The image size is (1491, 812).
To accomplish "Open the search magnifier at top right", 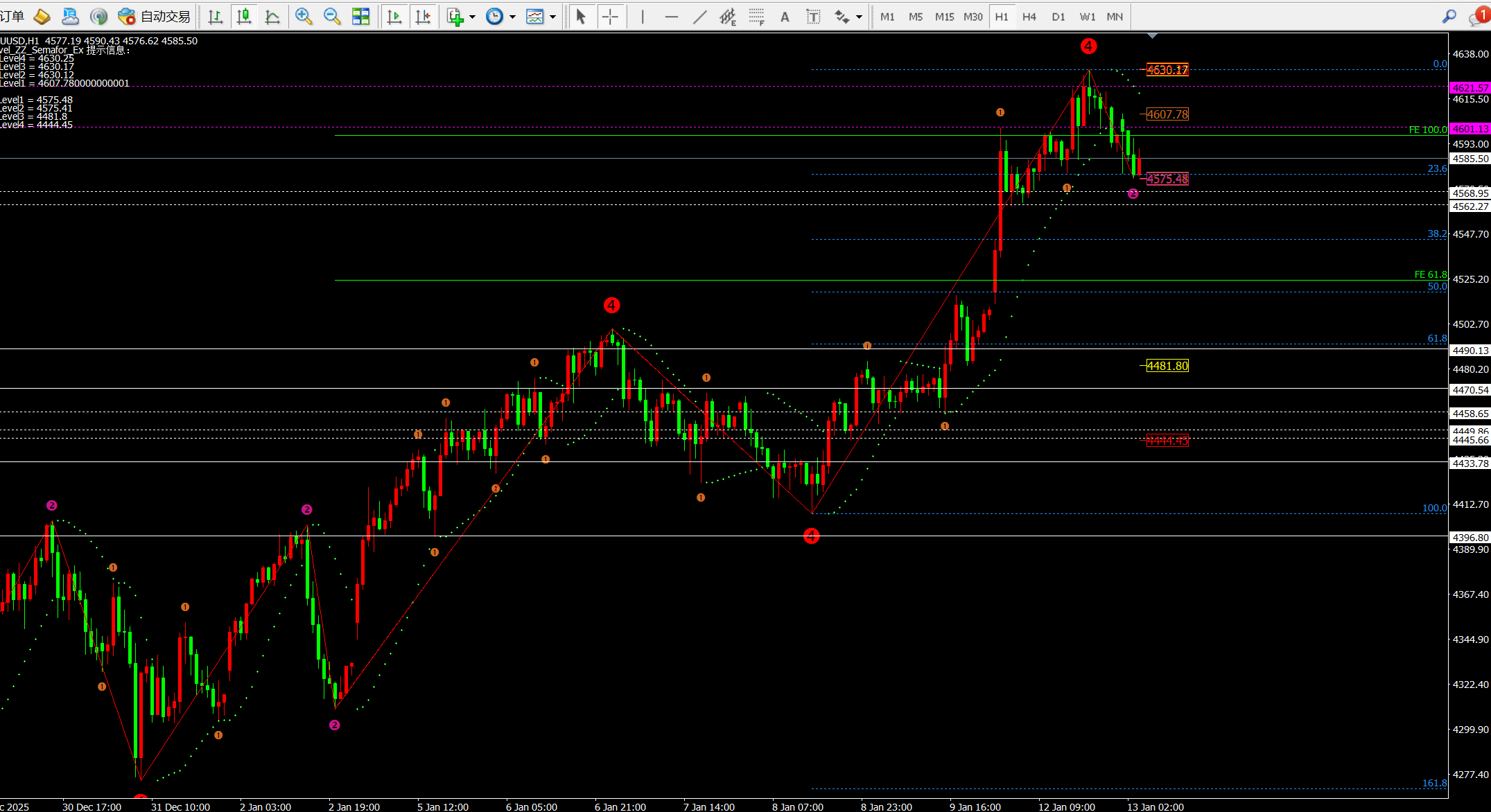I will coord(1449,17).
